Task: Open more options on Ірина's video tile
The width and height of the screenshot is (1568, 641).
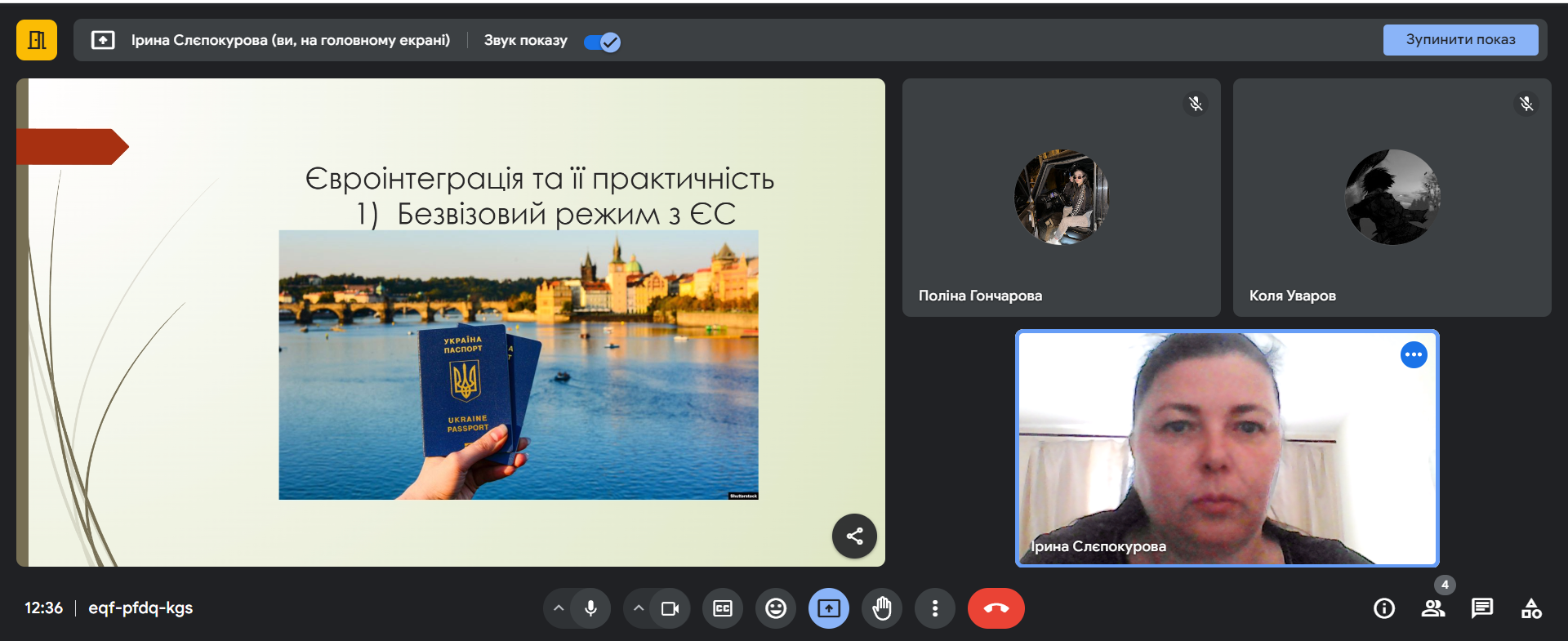Action: pyautogui.click(x=1413, y=355)
